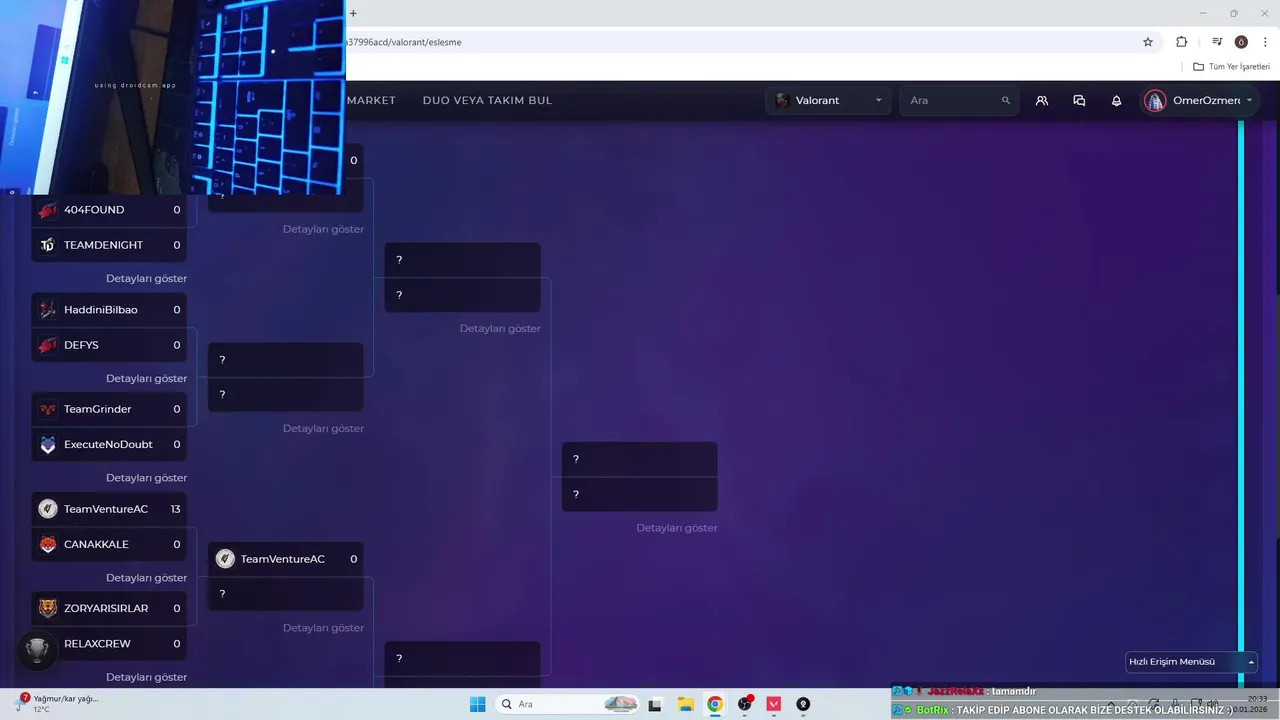
Task: Open the notifications bell
Action: pyautogui.click(x=1116, y=100)
